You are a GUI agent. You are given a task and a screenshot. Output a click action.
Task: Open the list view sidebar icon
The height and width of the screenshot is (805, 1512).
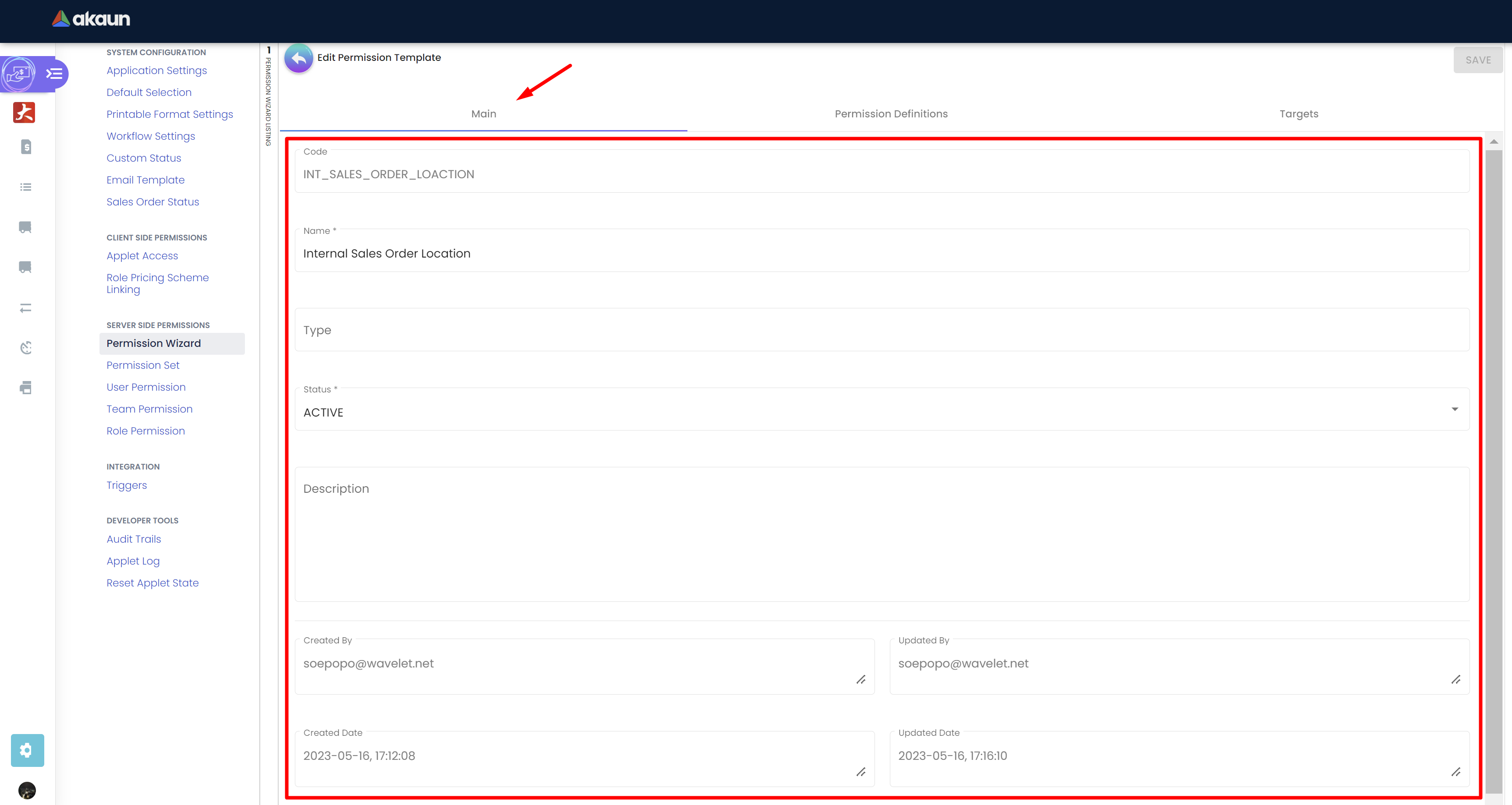[x=26, y=187]
